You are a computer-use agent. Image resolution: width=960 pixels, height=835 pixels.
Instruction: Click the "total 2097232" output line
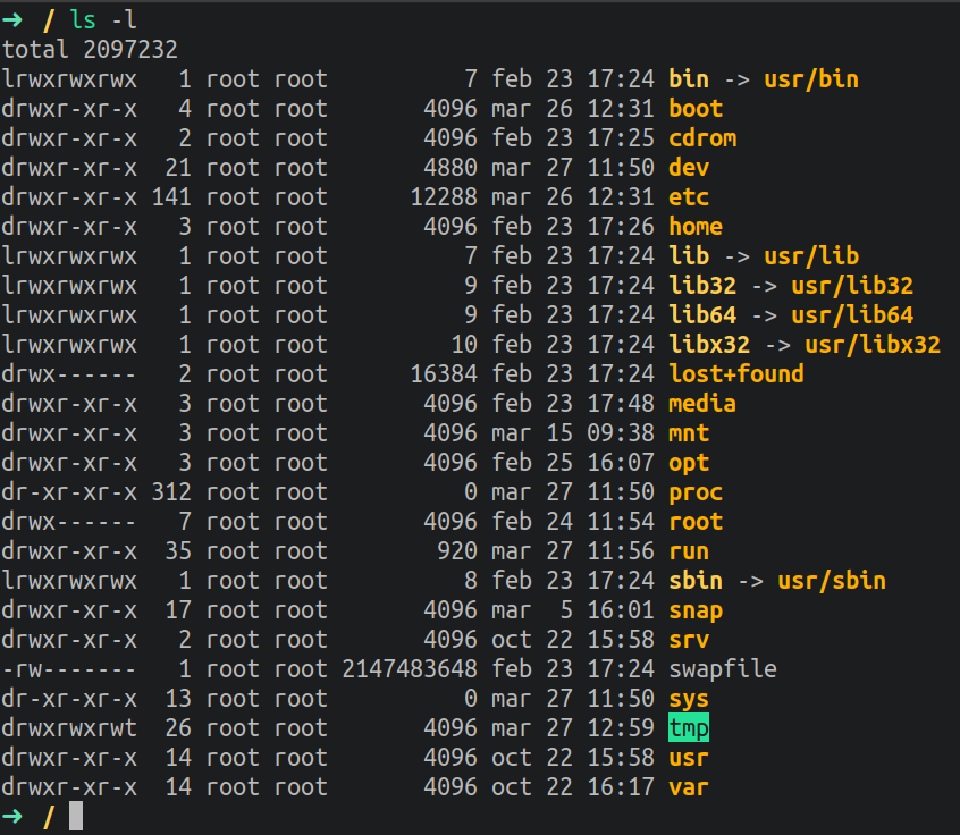pos(89,49)
